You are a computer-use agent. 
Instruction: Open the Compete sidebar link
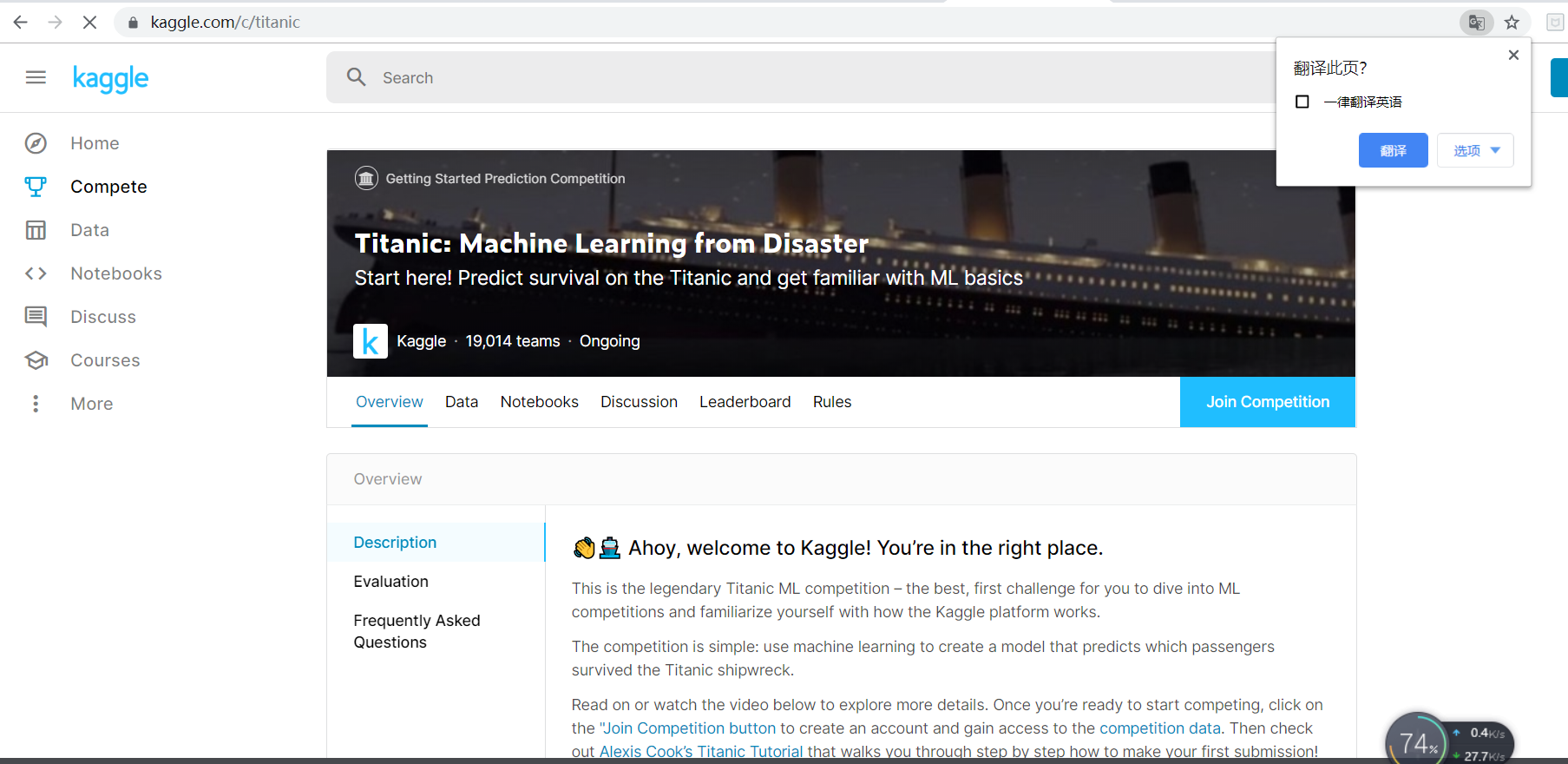tap(108, 187)
